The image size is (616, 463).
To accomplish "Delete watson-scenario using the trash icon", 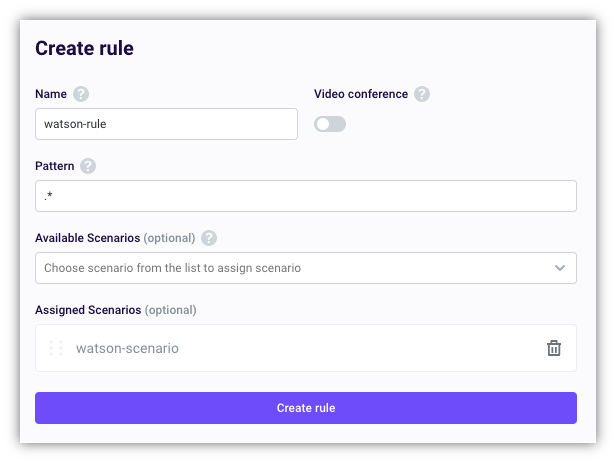I will [553, 348].
